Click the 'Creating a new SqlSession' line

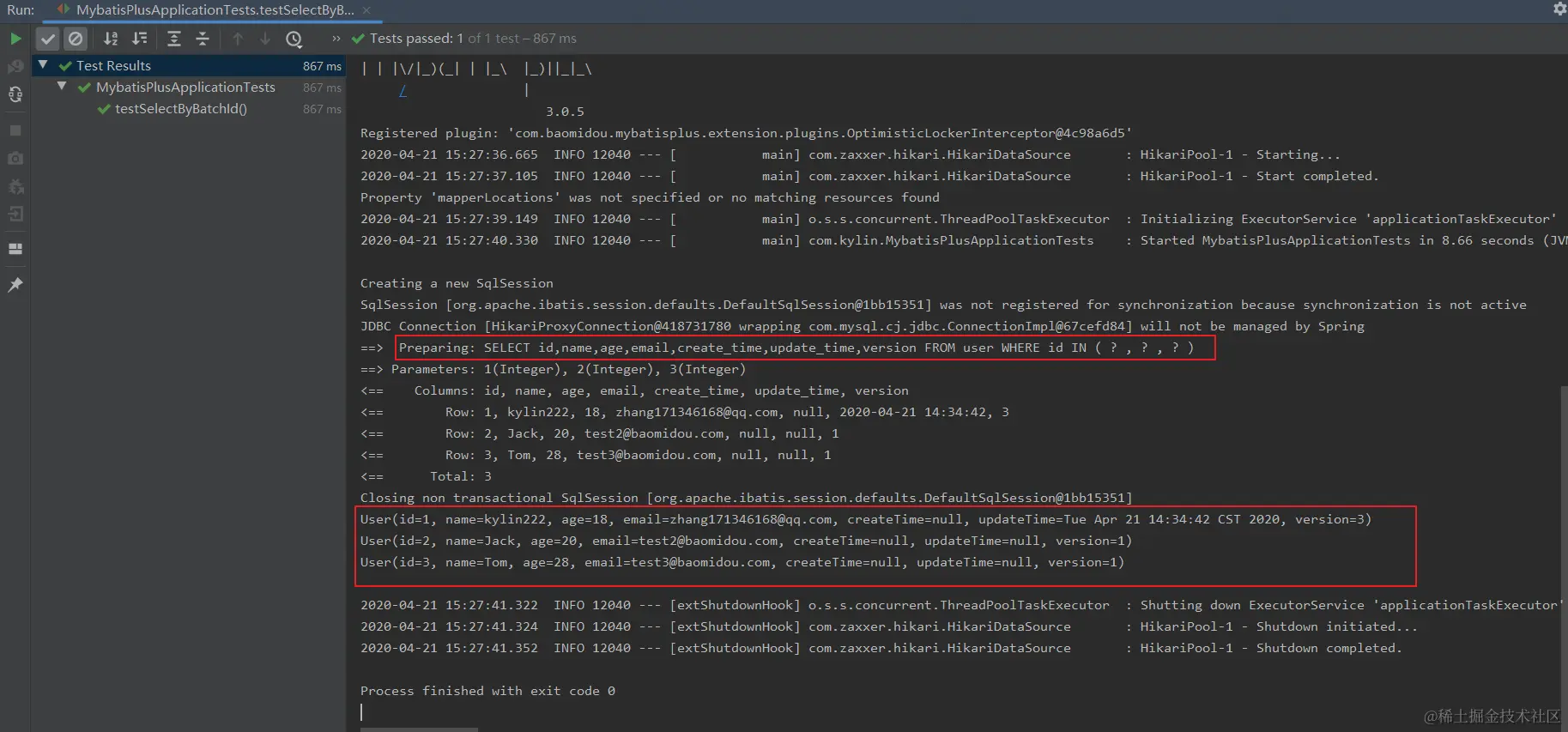pyautogui.click(x=457, y=283)
